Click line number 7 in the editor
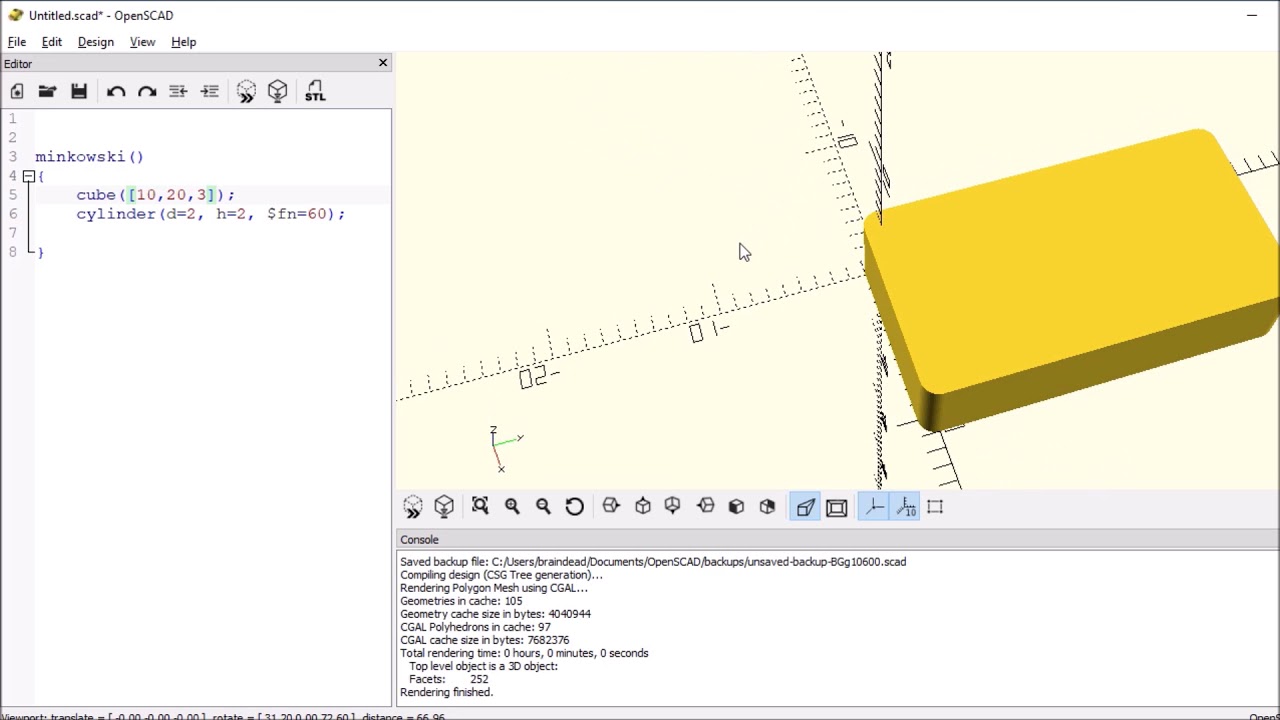1280x720 pixels. click(x=13, y=233)
